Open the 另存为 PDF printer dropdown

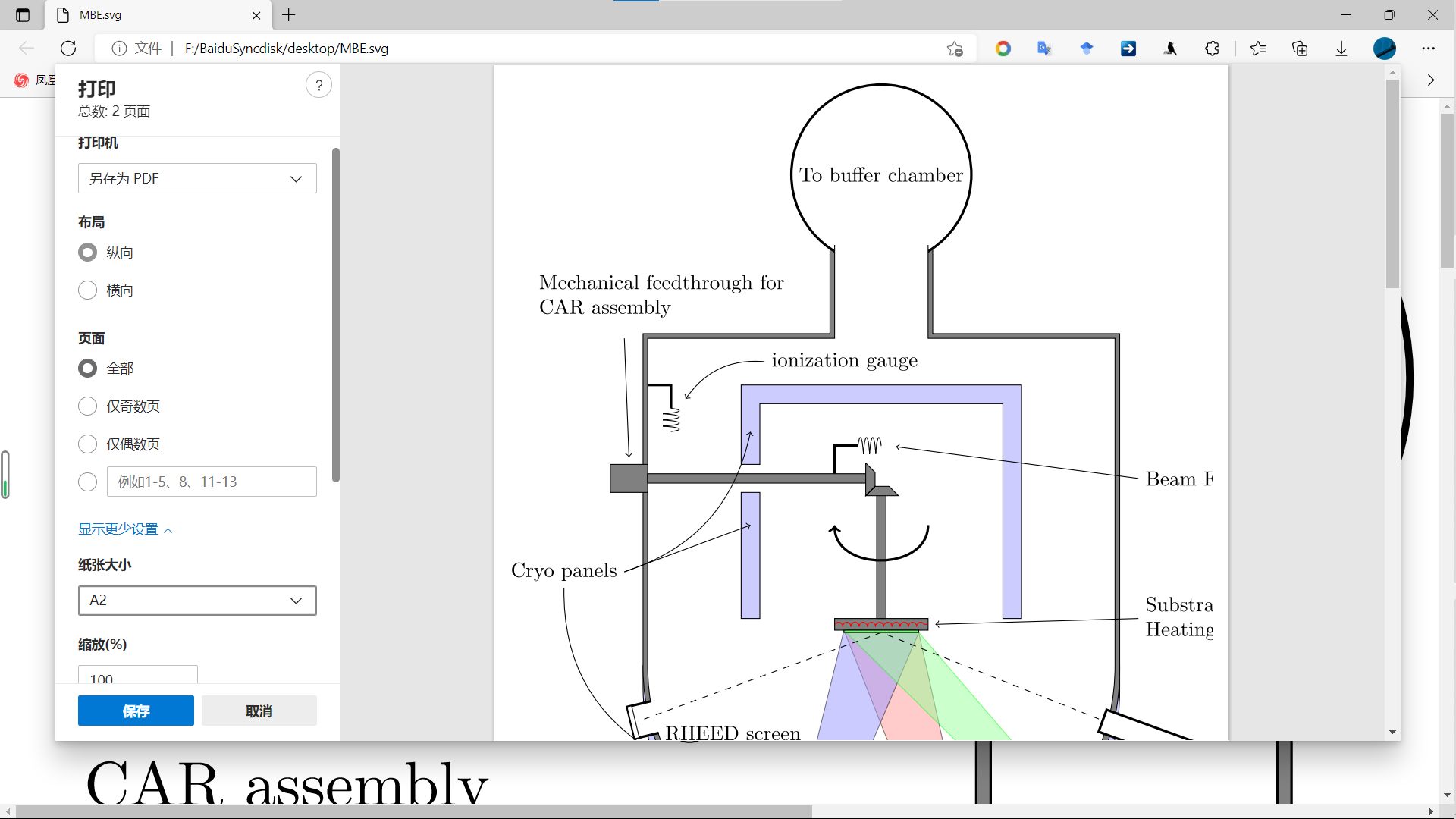197,179
